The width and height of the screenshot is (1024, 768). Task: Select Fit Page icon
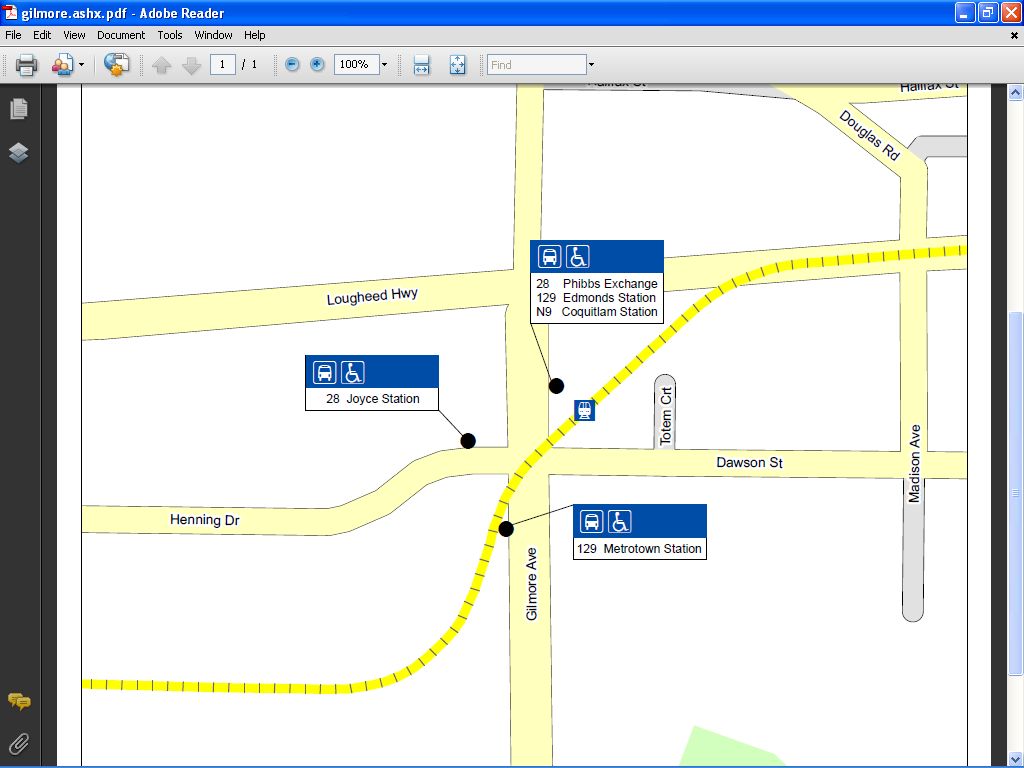[458, 65]
